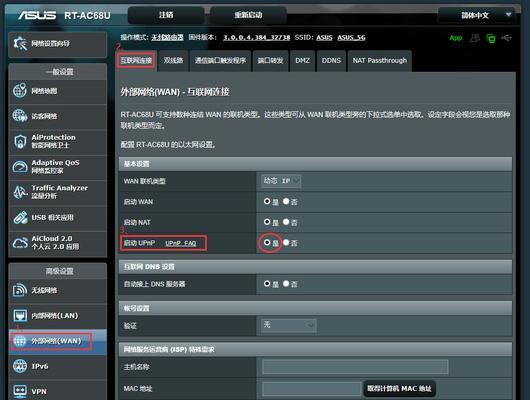530x400 pixels.
Task: Open AiProtection shield icon
Action: pos(20,141)
